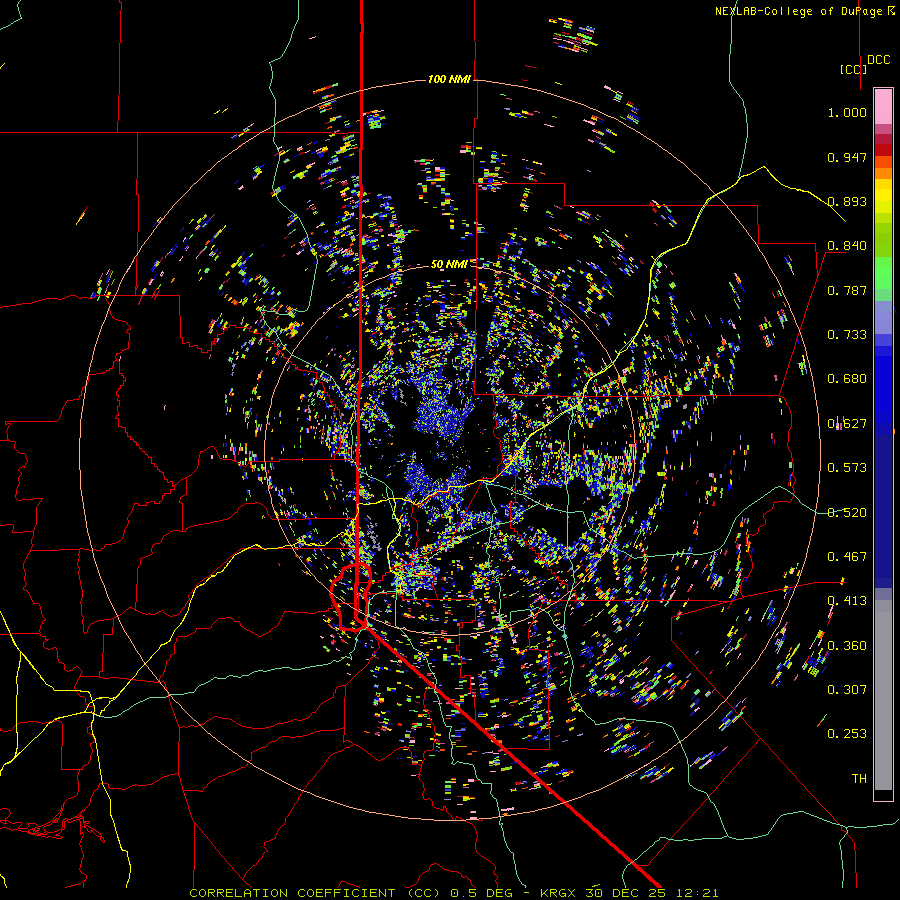
Task: Click the KRGX 30 DEC 25 12:21 timestamp
Action: [x=629, y=893]
